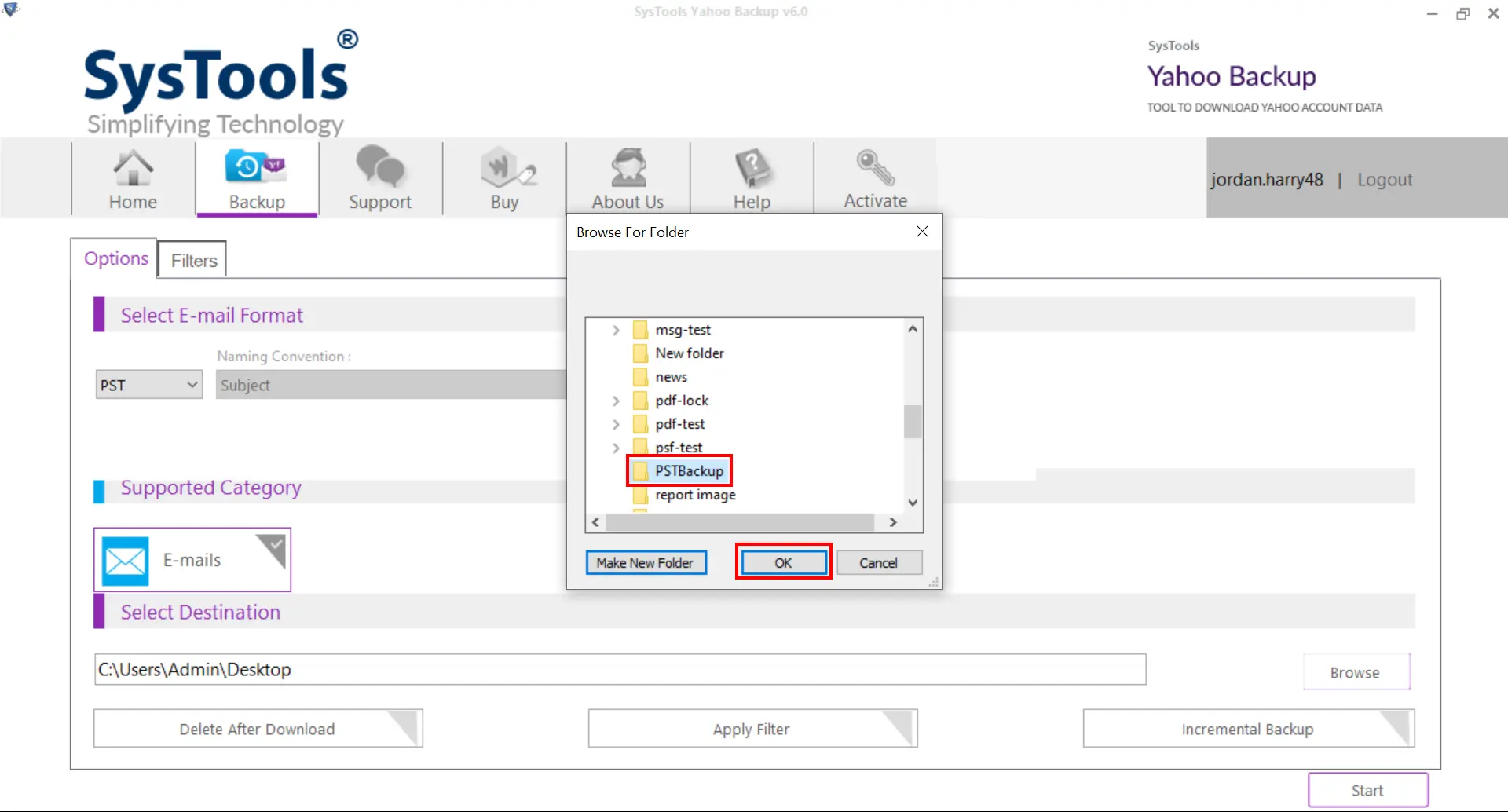This screenshot has height=812, width=1508.
Task: Select the Backup toolbar icon
Action: point(256,166)
